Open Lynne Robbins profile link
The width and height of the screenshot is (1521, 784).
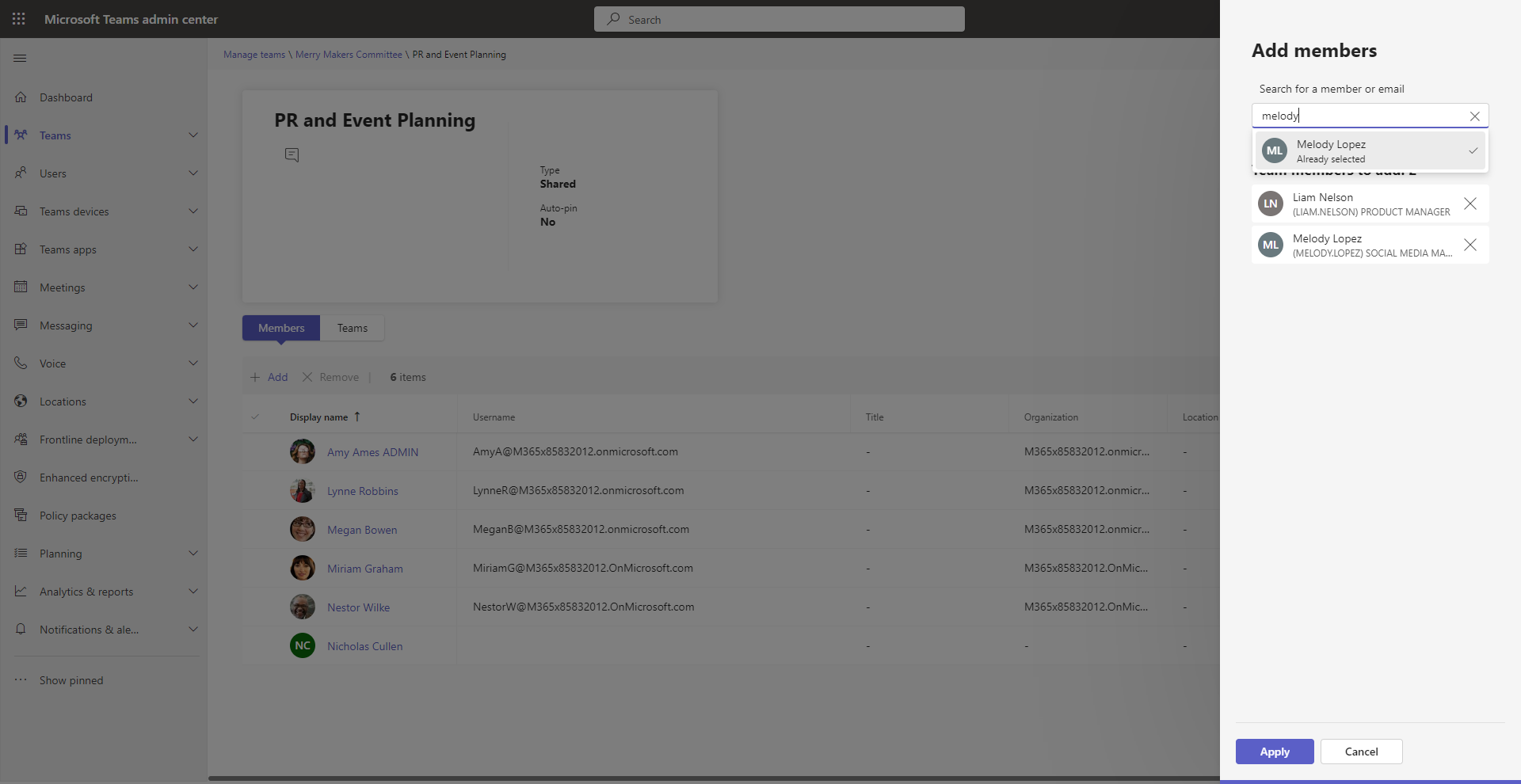[363, 491]
